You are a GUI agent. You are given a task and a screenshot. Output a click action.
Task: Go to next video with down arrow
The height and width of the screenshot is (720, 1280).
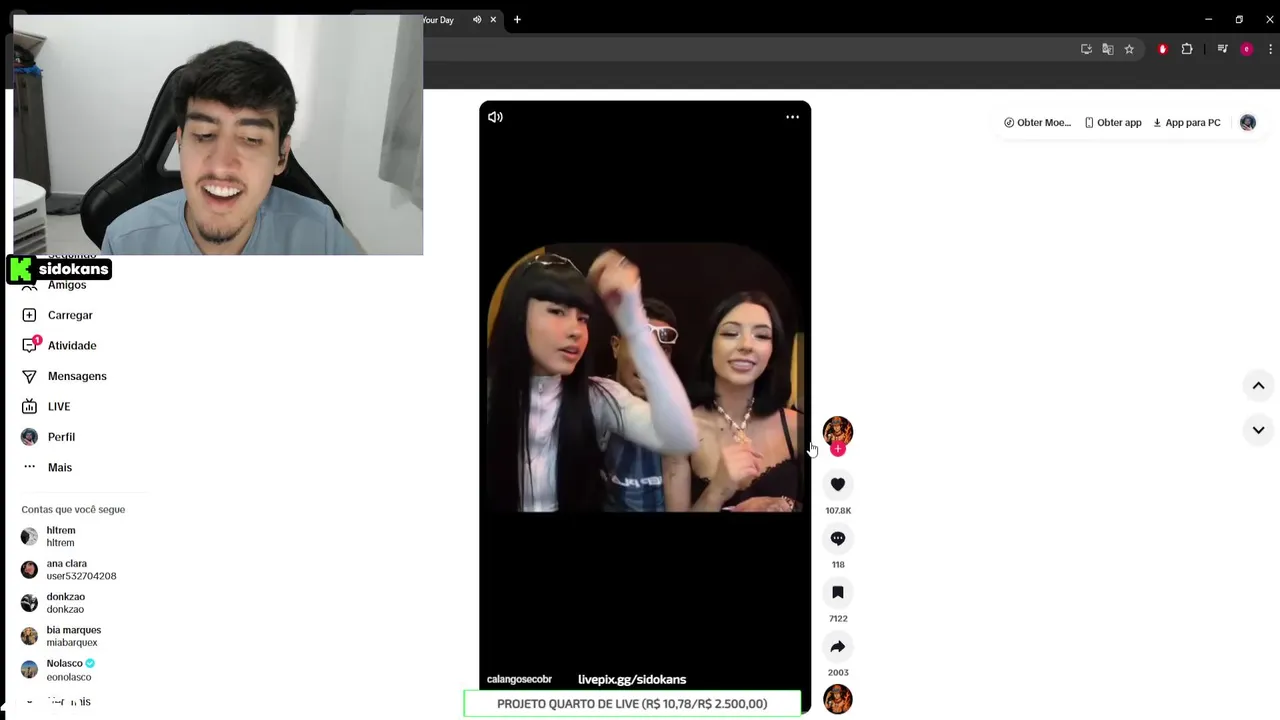[1258, 430]
